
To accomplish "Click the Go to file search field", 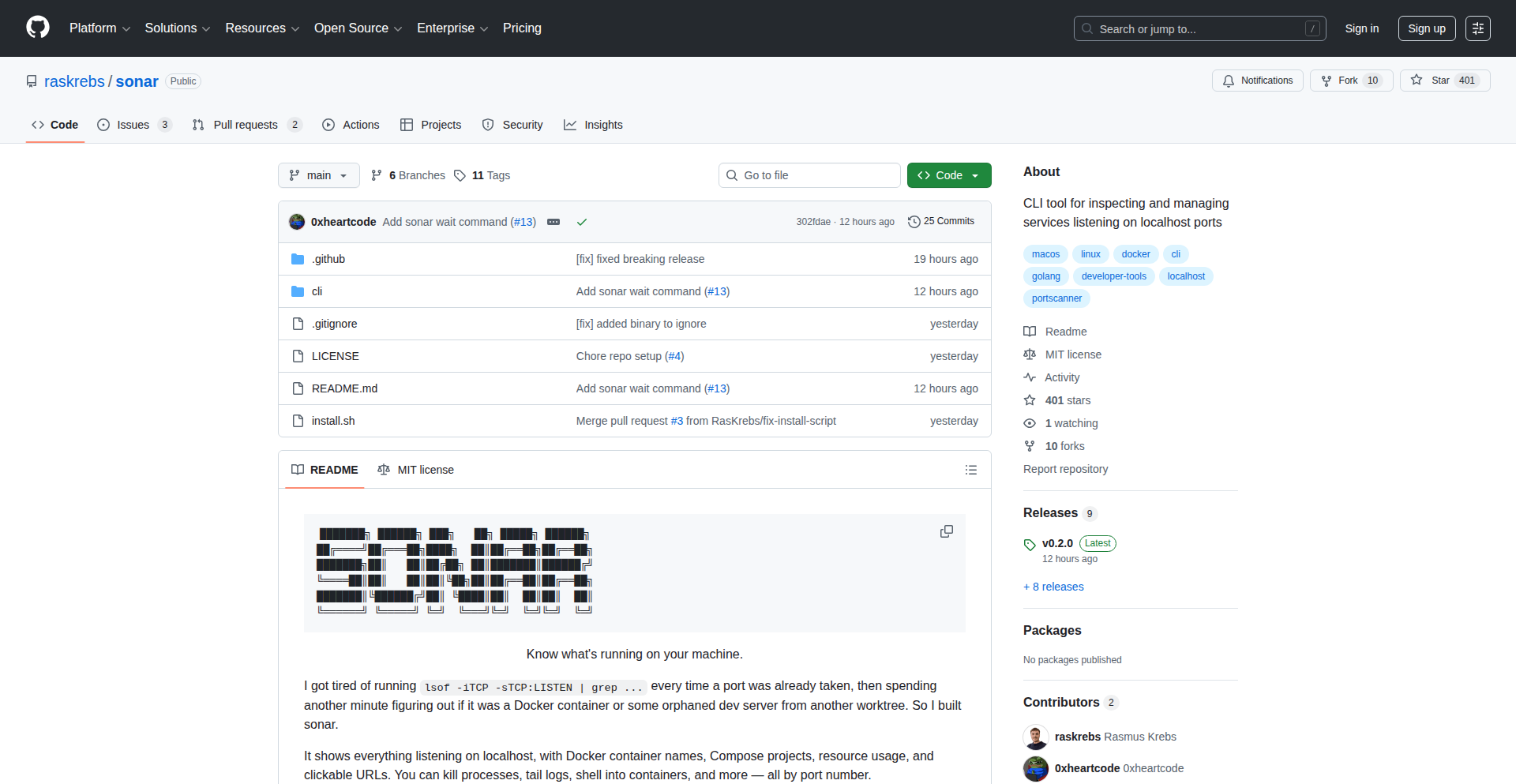I will coord(809,175).
